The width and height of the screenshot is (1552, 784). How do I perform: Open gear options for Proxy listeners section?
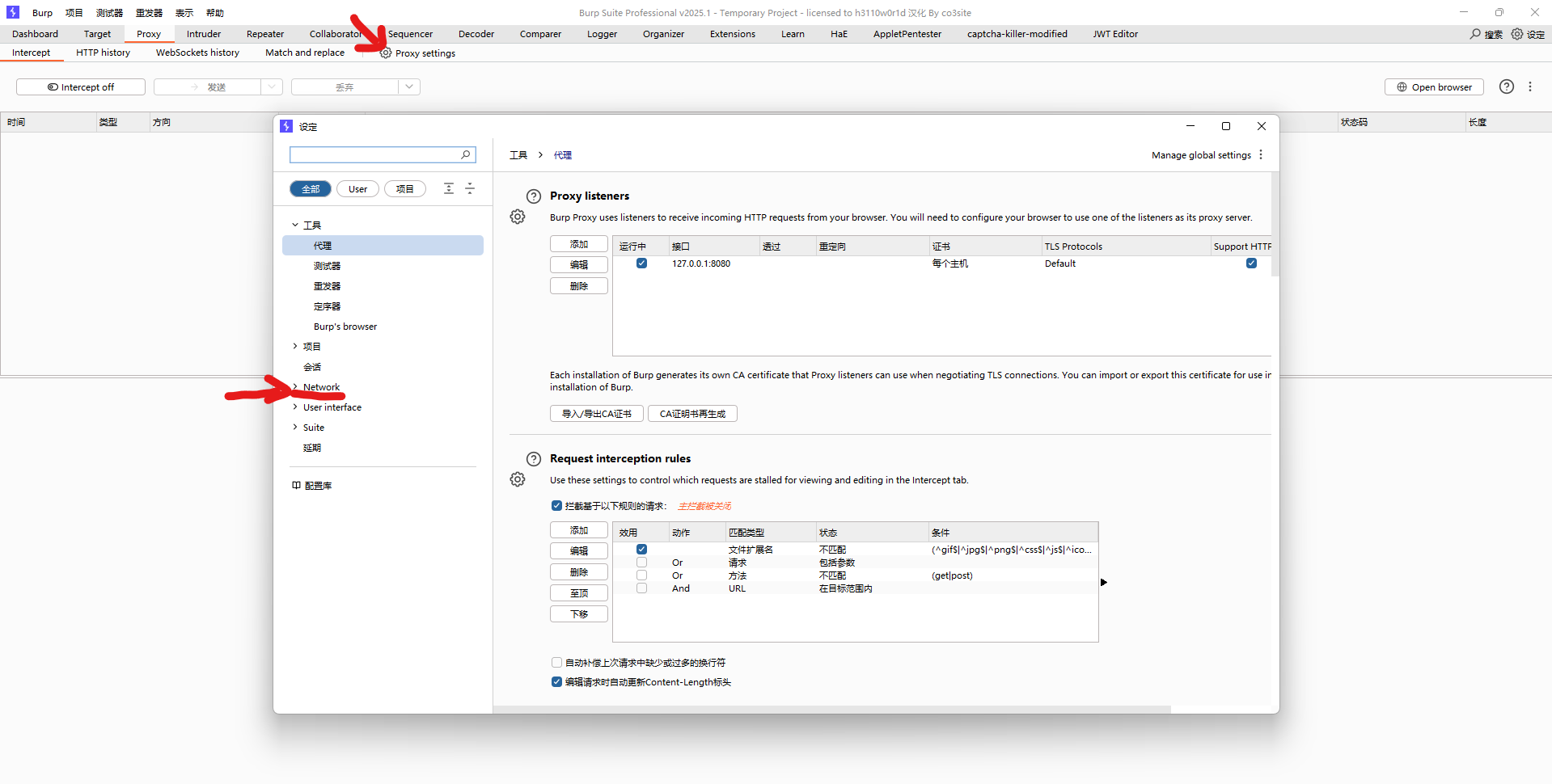click(x=518, y=217)
